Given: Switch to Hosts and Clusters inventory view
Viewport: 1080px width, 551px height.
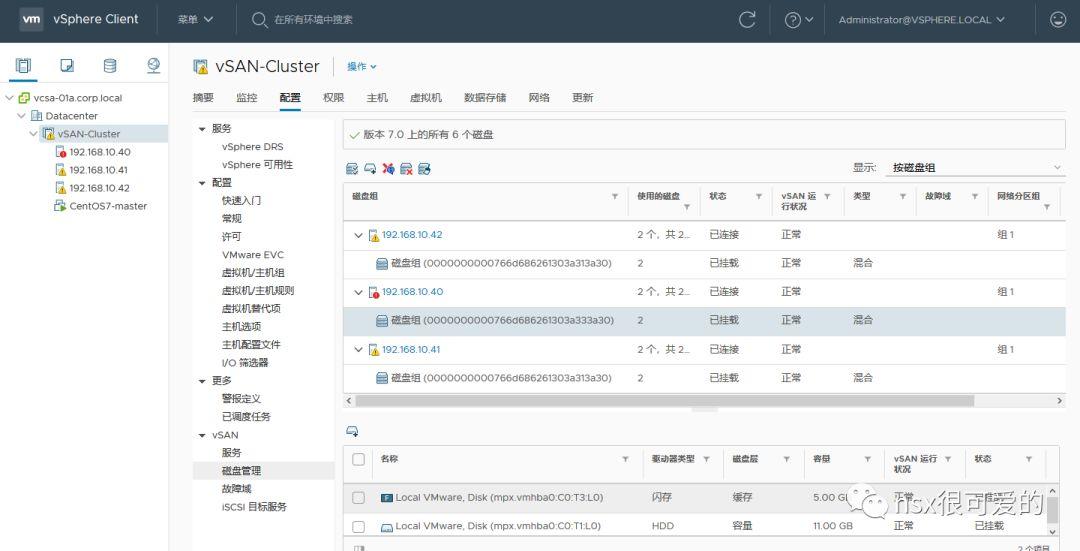Looking at the screenshot, I should click(x=23, y=65).
